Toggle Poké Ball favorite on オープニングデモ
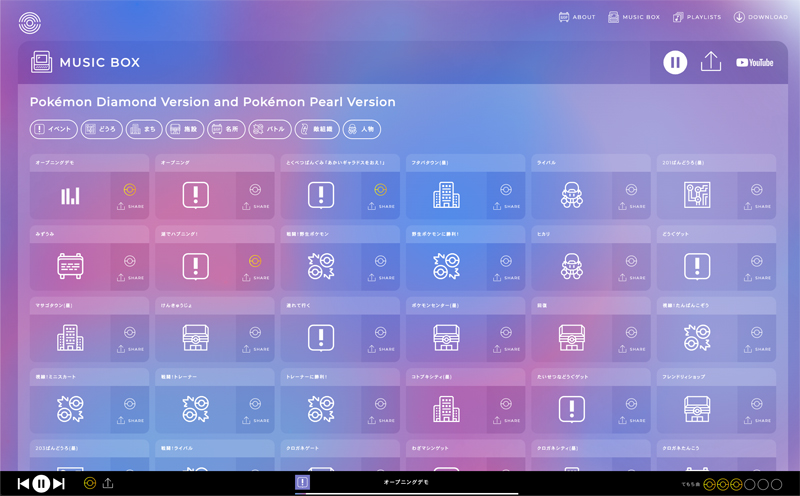 [129, 190]
